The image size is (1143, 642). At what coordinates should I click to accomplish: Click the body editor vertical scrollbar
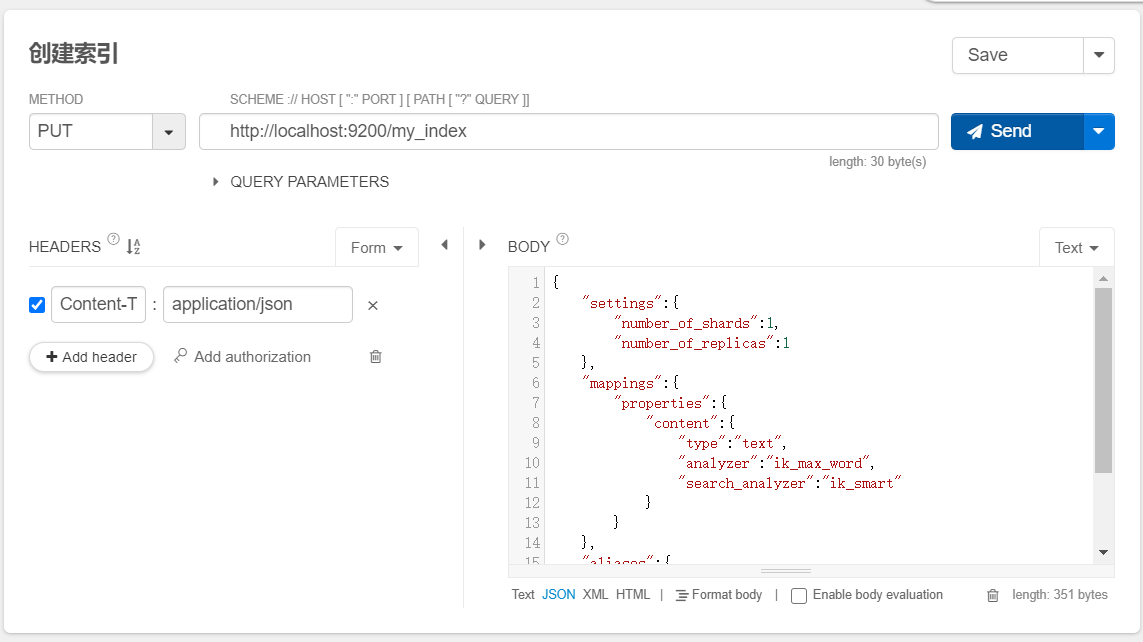tap(1103, 380)
